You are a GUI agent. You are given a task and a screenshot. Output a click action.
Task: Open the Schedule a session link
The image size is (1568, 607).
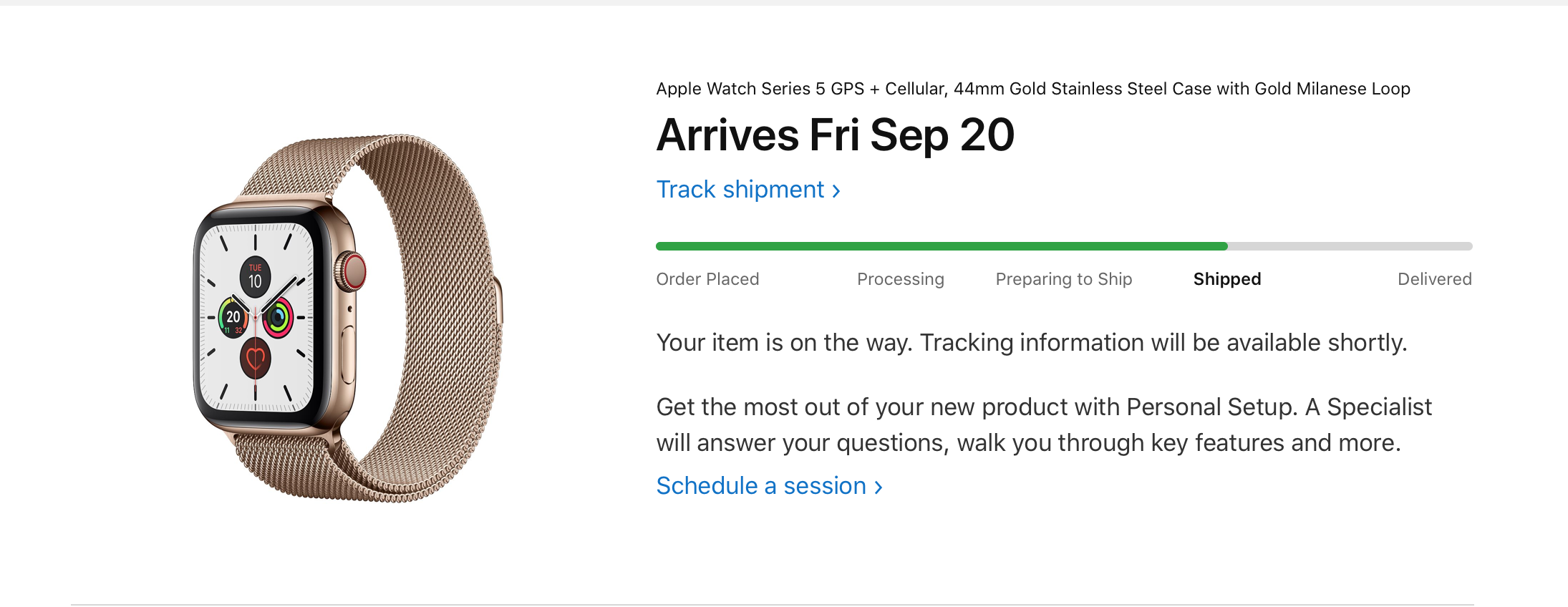tap(770, 486)
